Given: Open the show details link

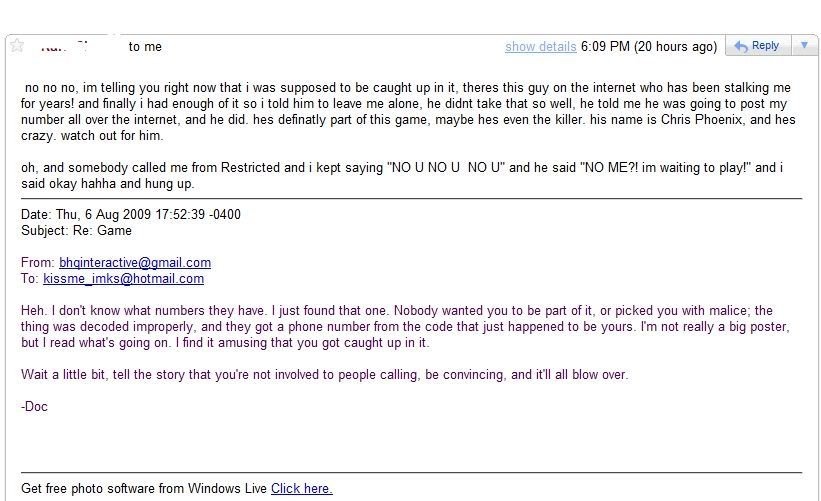Looking at the screenshot, I should pos(540,47).
